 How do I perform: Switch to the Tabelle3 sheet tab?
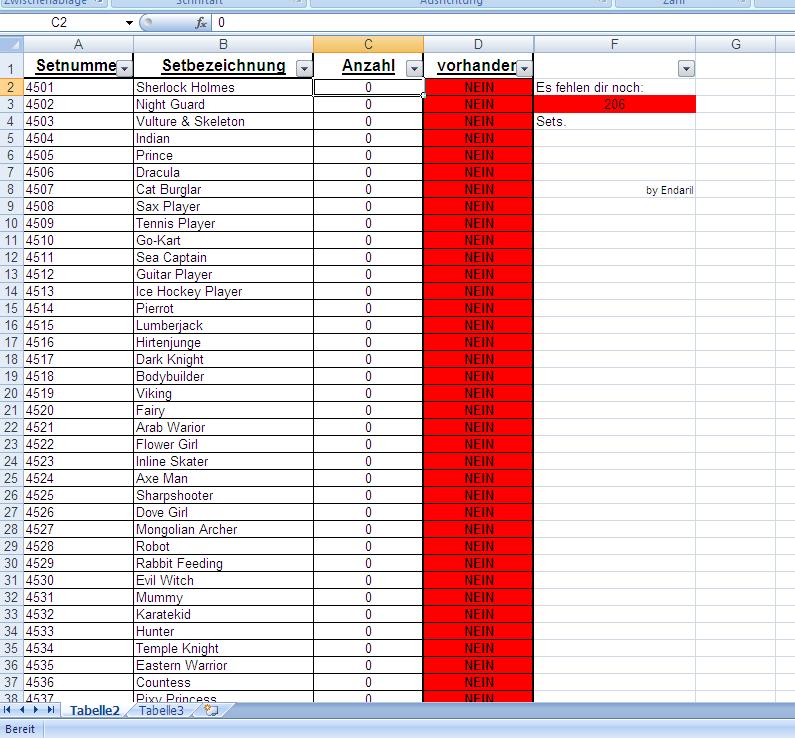(161, 710)
